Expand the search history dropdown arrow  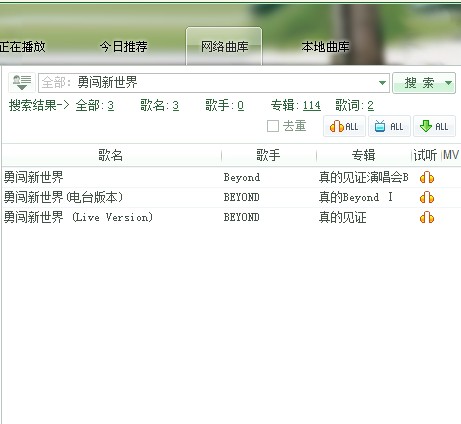pyautogui.click(x=382, y=83)
